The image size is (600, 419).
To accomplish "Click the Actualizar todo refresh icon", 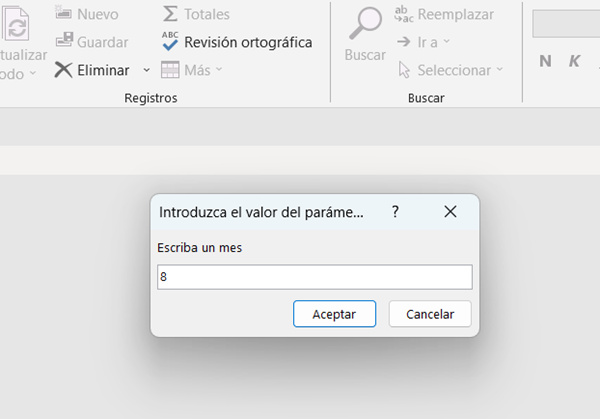I will point(17,28).
